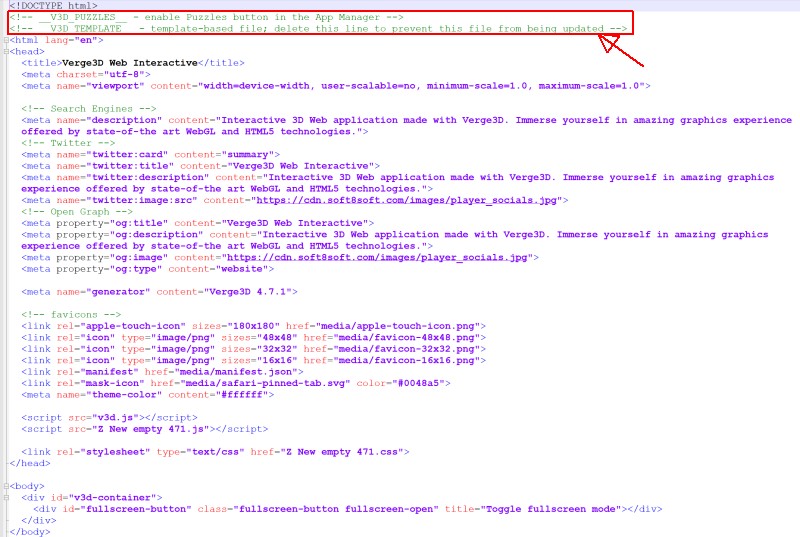This screenshot has width=800, height=537.
Task: Click the "twitter:title" name value
Action: (x=130, y=166)
